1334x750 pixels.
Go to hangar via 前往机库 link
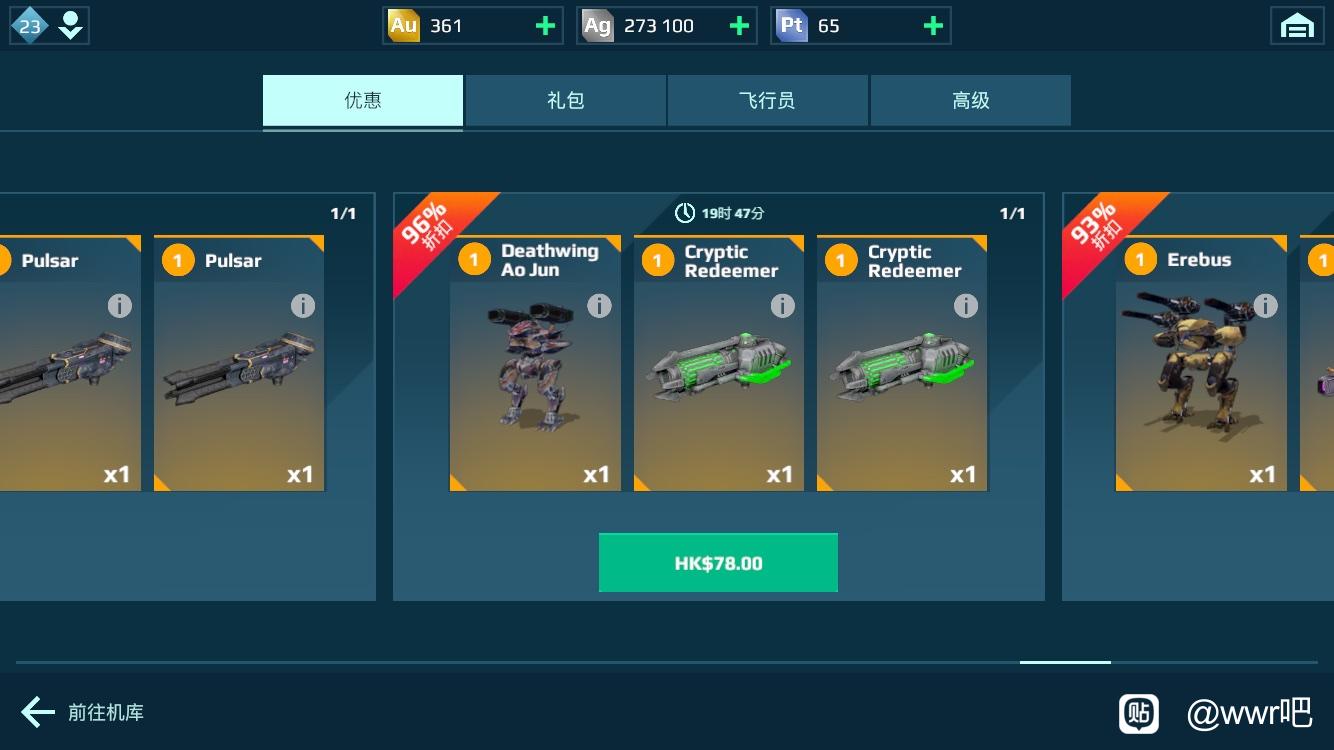pyautogui.click(x=106, y=712)
